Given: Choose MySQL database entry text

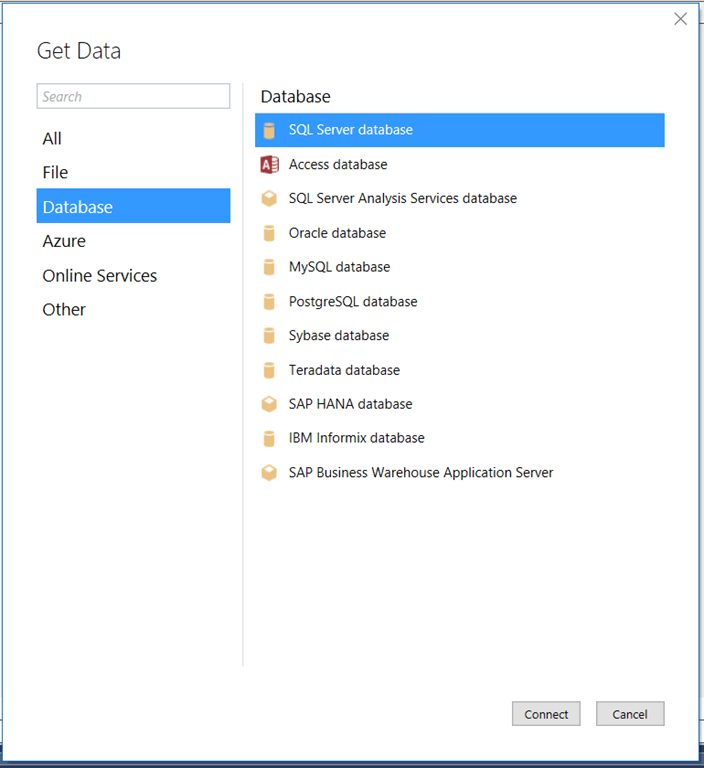Looking at the screenshot, I should point(340,267).
